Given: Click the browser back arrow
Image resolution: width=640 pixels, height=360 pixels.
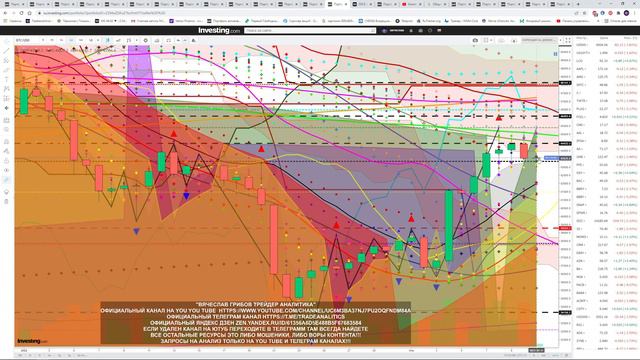Looking at the screenshot, I should point(5,13).
